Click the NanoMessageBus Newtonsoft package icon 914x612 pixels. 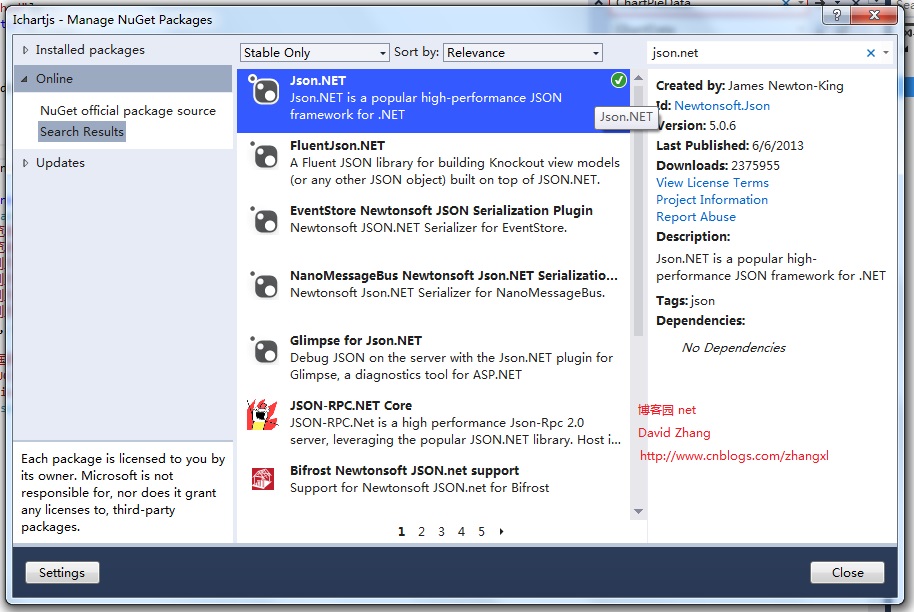click(263, 284)
